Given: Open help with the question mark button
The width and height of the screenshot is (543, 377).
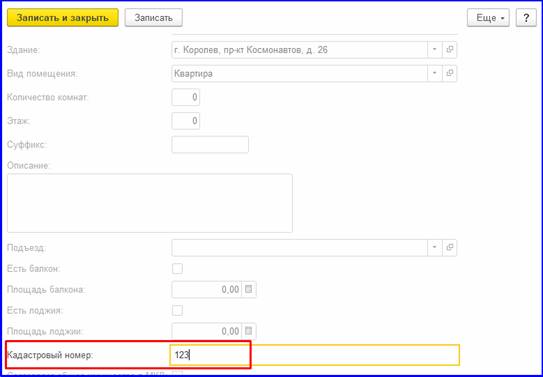Looking at the screenshot, I should click(x=526, y=18).
